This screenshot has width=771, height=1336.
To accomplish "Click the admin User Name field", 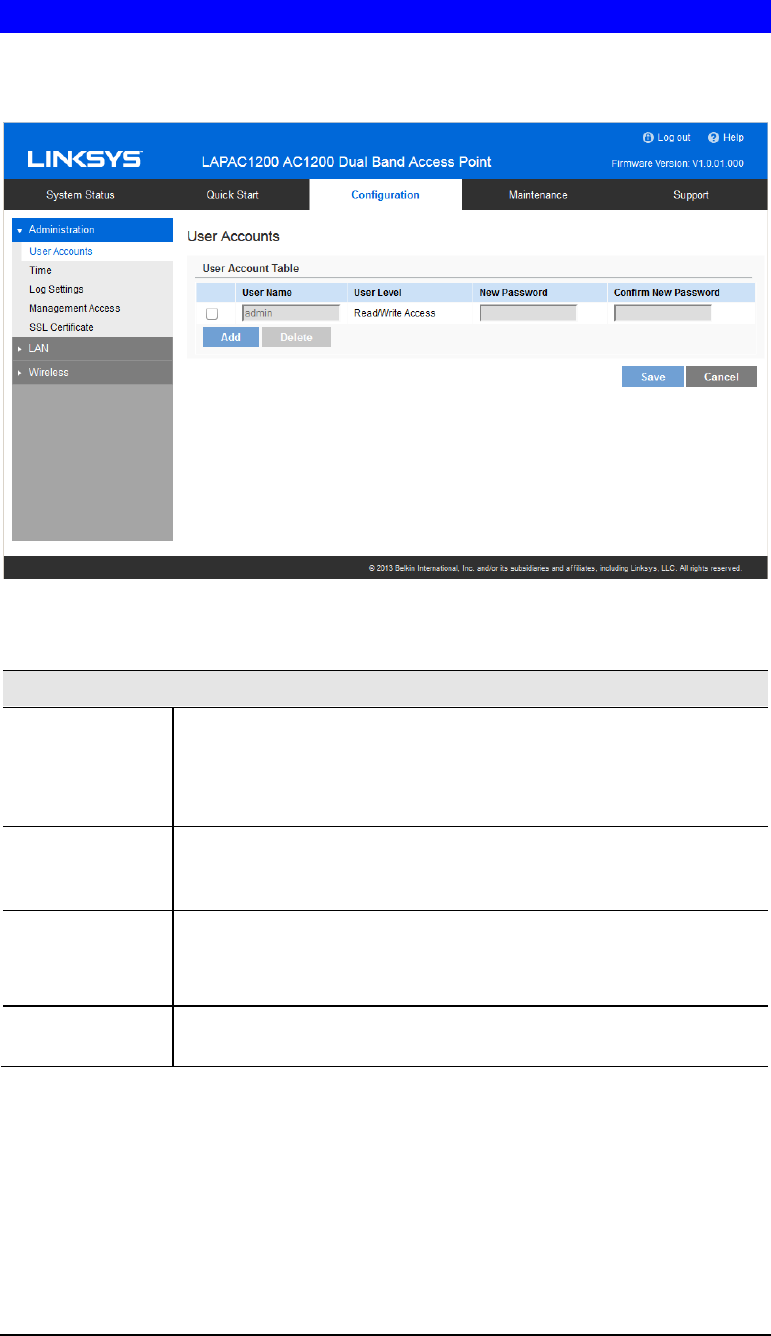I will point(291,313).
